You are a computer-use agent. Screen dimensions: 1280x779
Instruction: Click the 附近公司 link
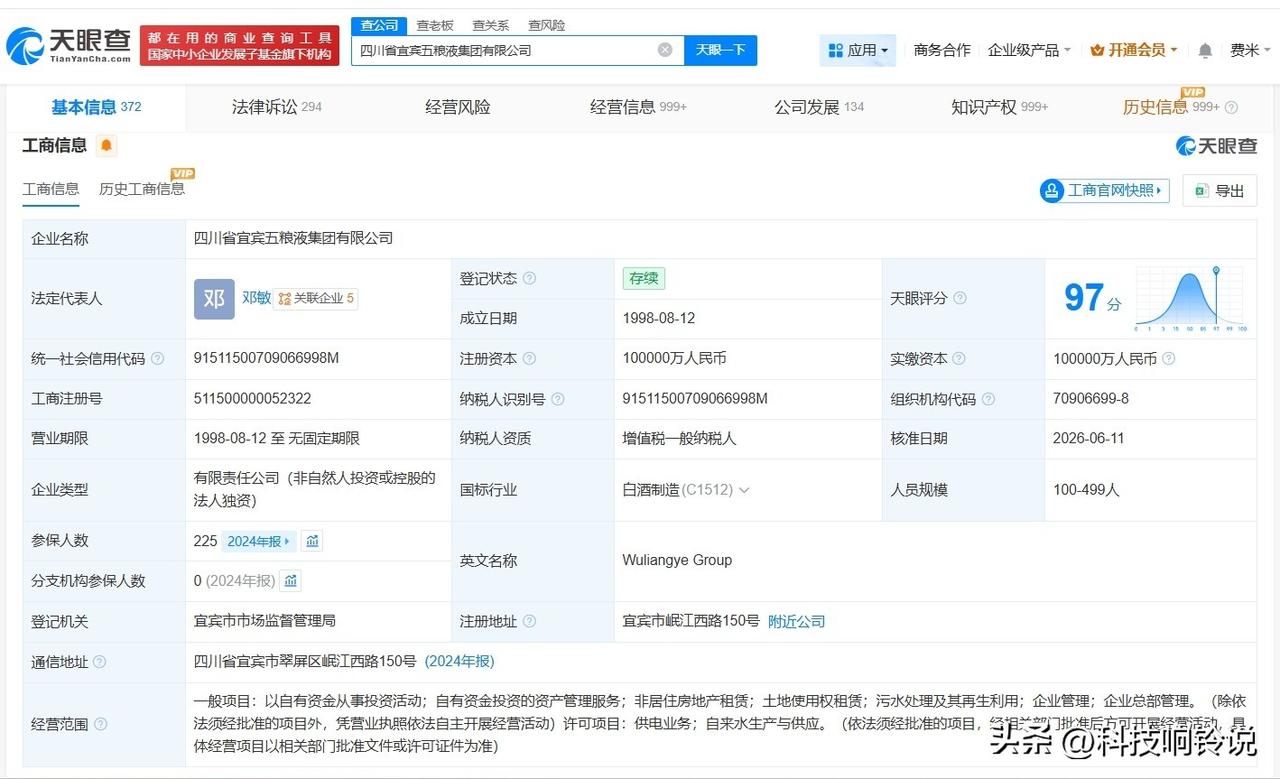(x=797, y=622)
